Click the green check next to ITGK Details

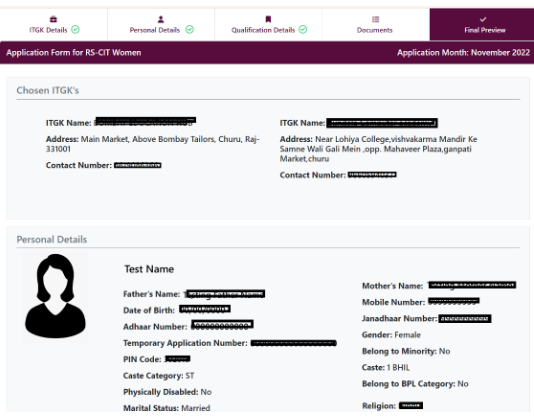(75, 30)
